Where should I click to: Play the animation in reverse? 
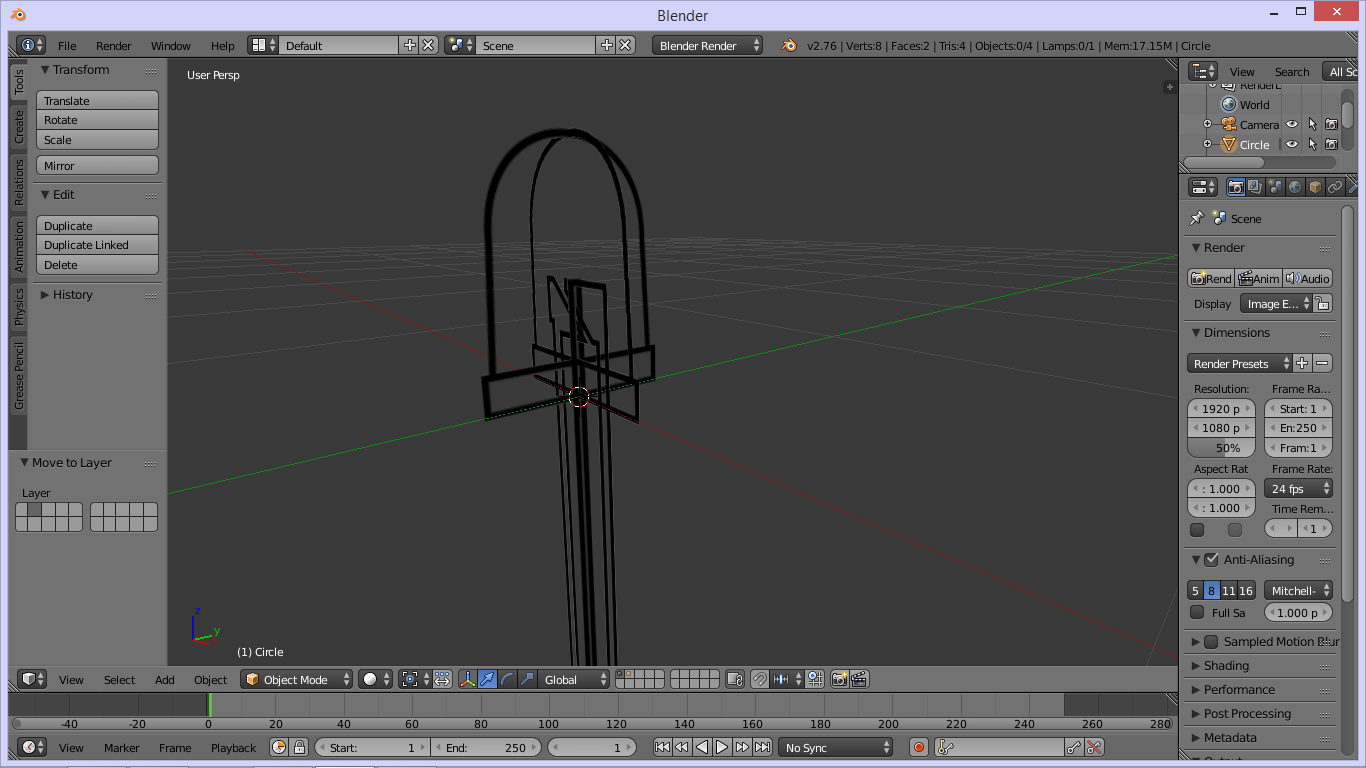[702, 747]
